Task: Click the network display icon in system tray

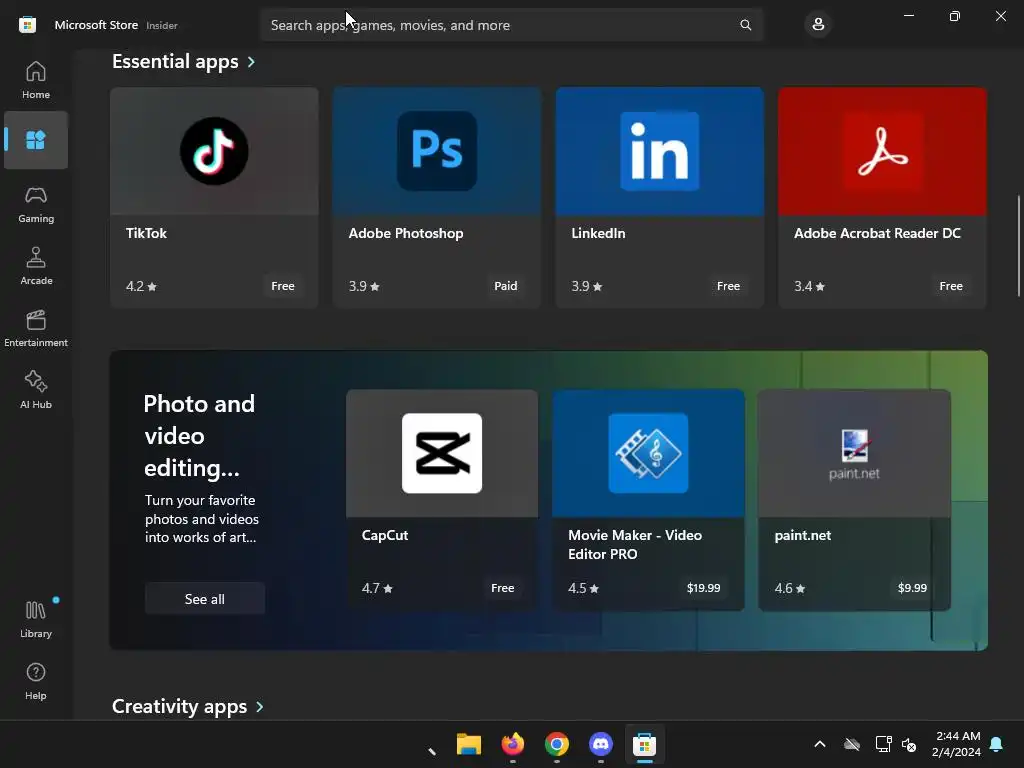Action: click(883, 744)
